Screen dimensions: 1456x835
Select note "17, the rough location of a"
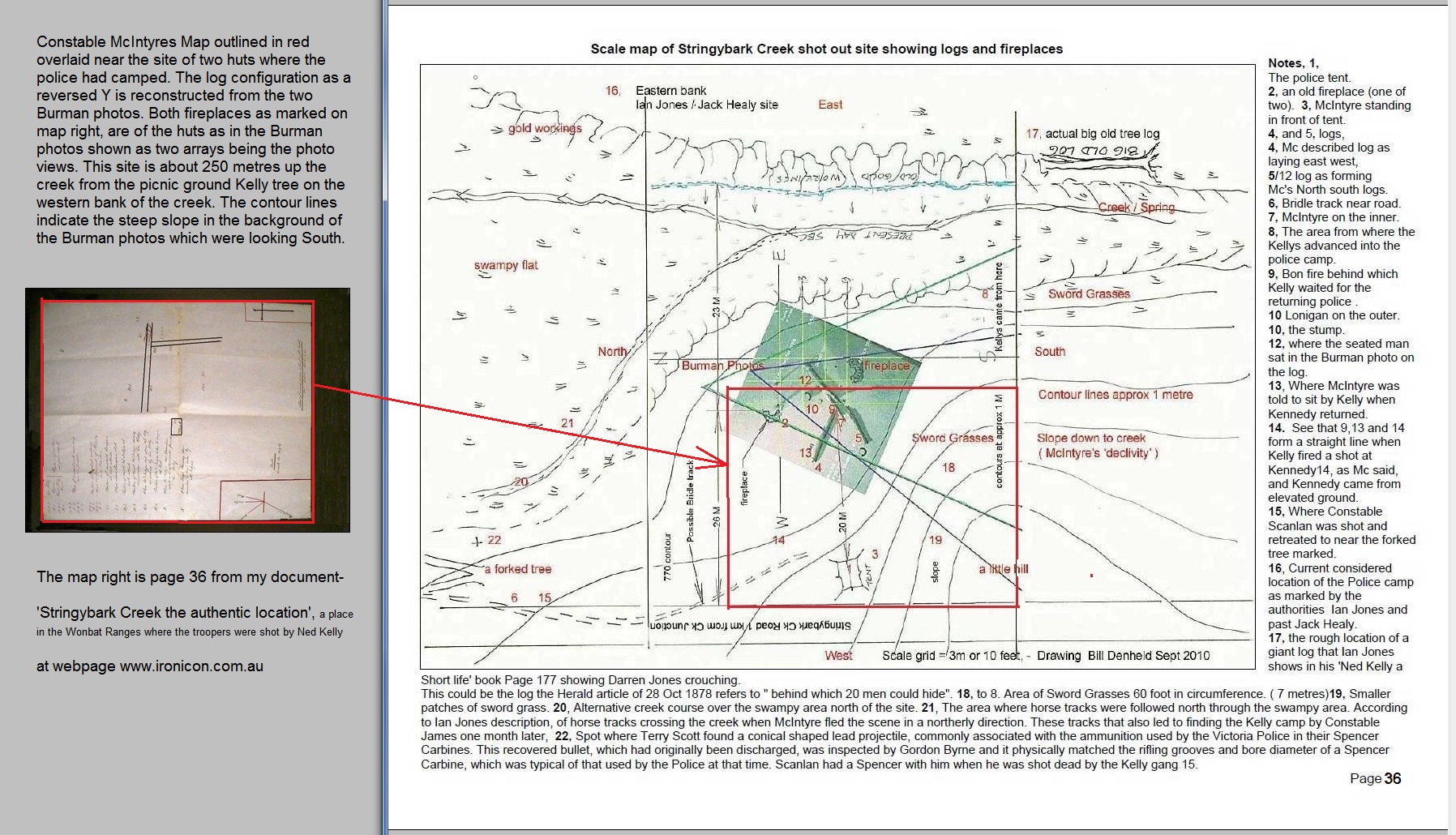click(x=1338, y=638)
